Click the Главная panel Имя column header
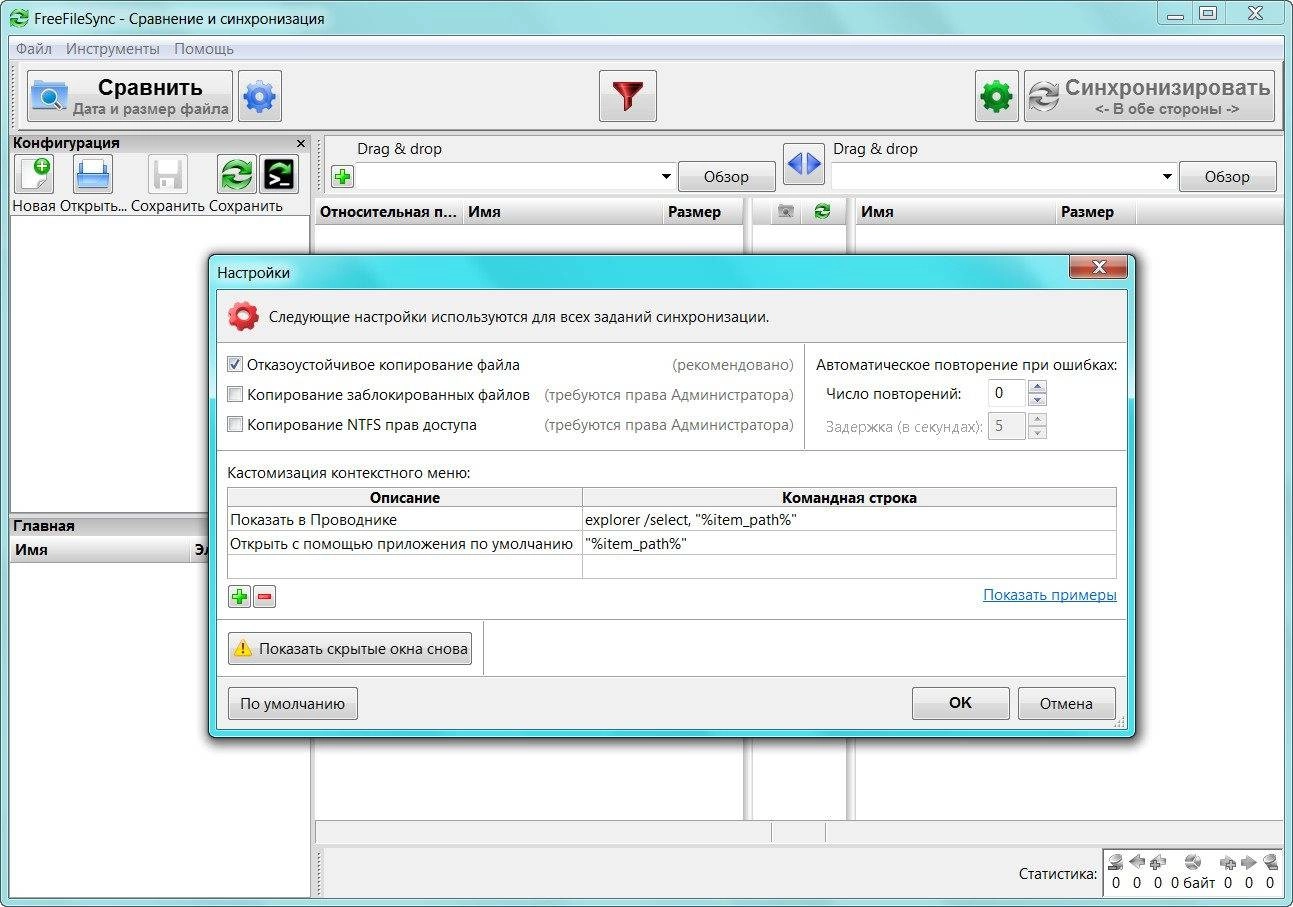1293x907 pixels. point(100,549)
